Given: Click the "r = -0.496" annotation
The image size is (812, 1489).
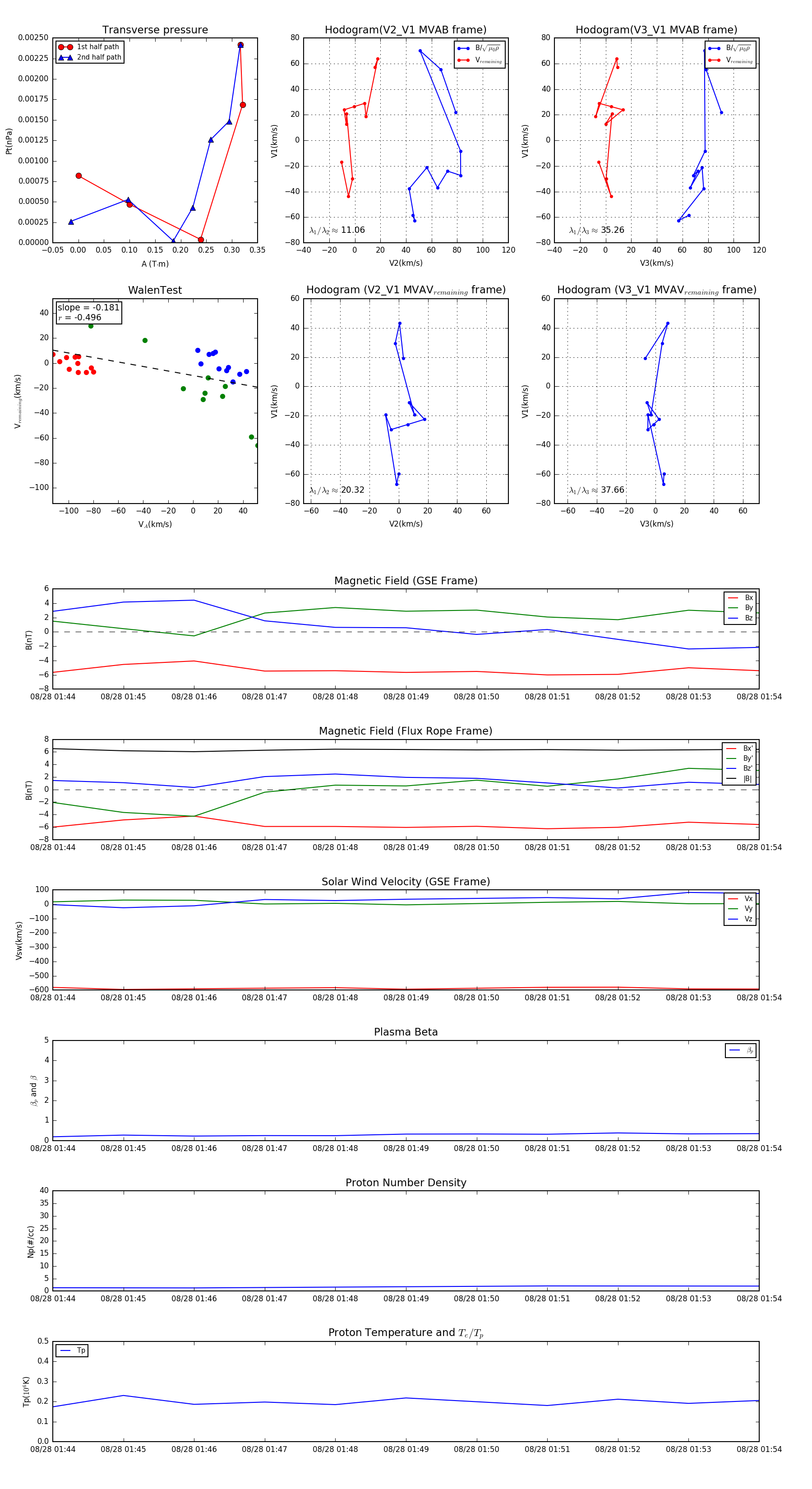Looking at the screenshot, I should point(80,317).
